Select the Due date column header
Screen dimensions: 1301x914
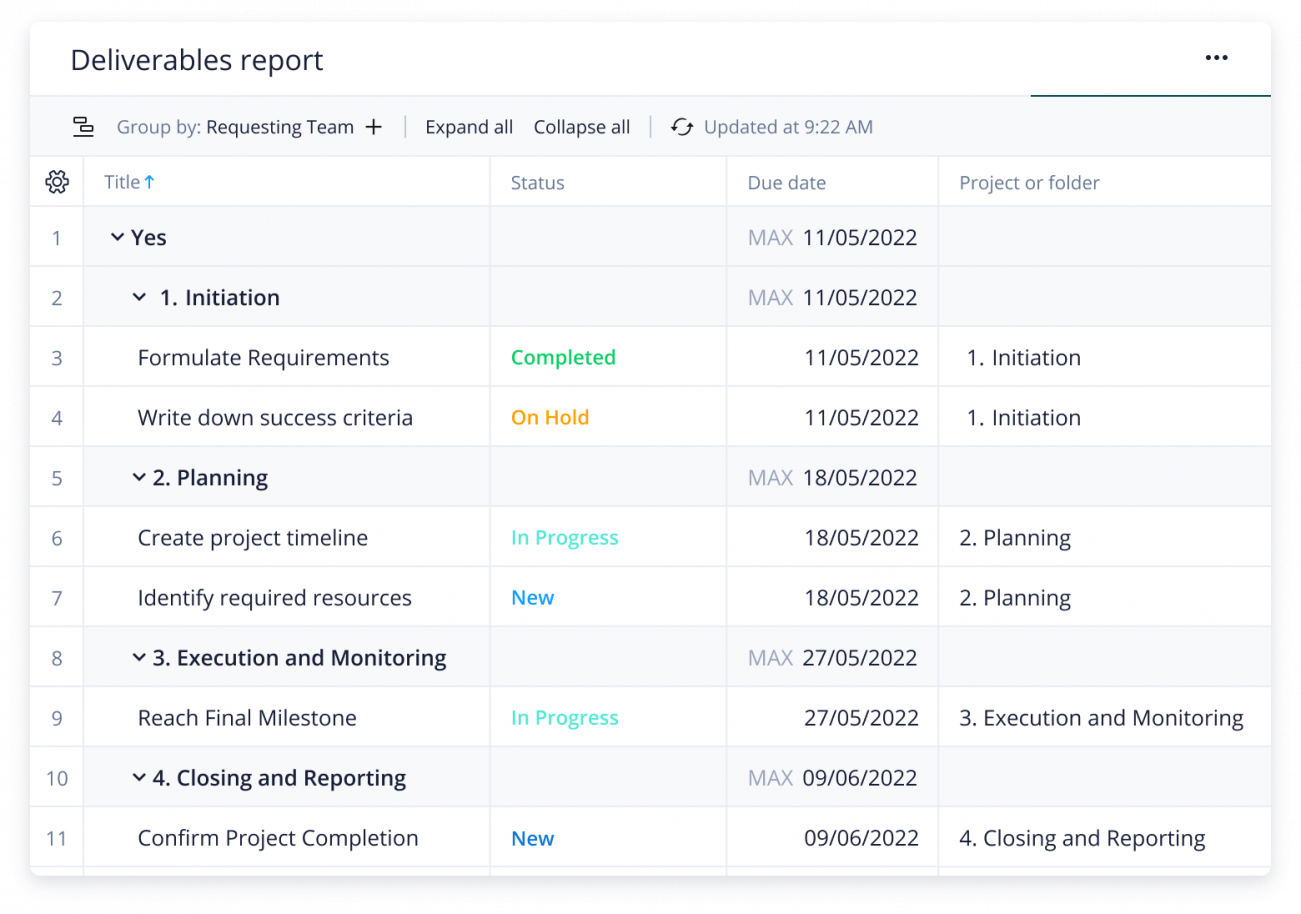pyautogui.click(x=787, y=183)
